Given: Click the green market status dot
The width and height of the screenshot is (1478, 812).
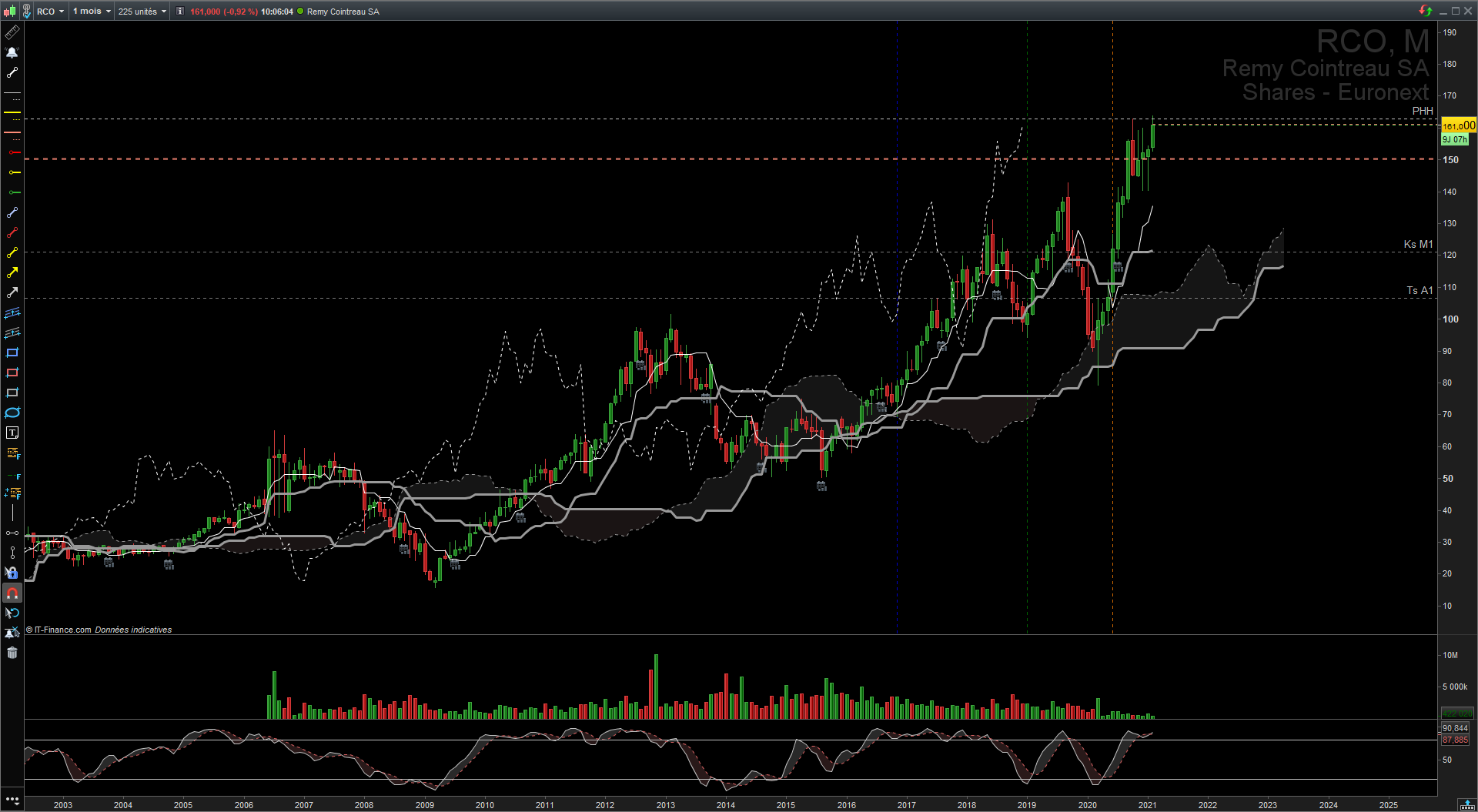Looking at the screenshot, I should [300, 11].
